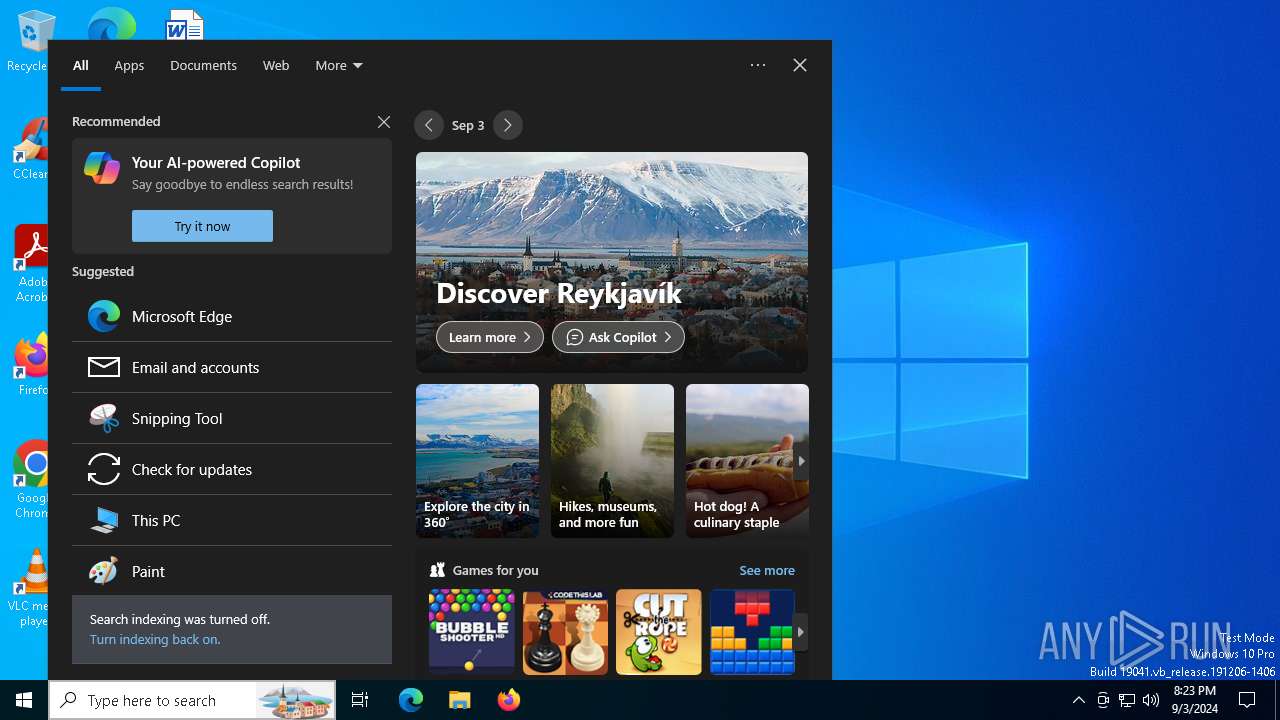1280x720 pixels.
Task: Launch the Snipping Tool
Action: [232, 418]
